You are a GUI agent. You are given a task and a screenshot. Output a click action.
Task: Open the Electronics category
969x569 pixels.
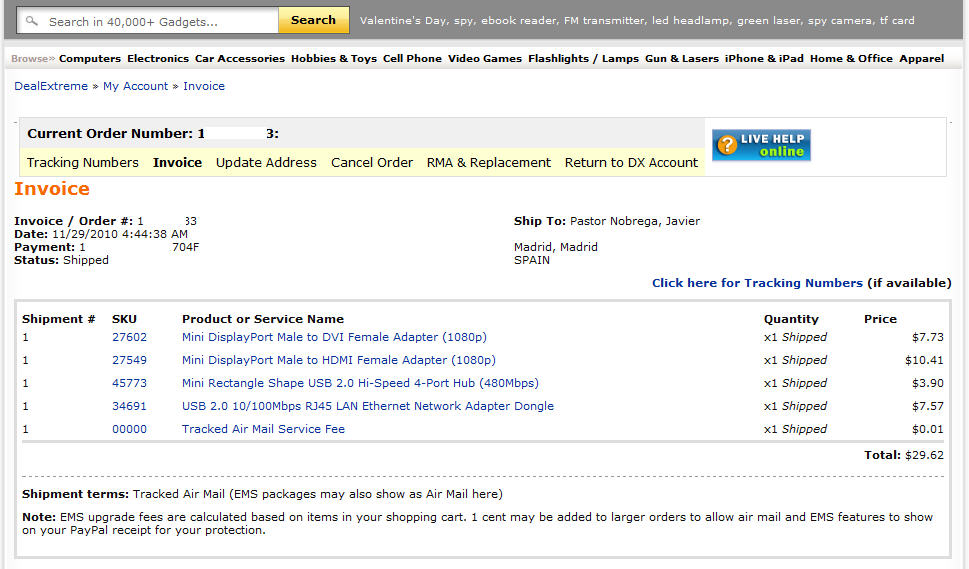(x=158, y=59)
